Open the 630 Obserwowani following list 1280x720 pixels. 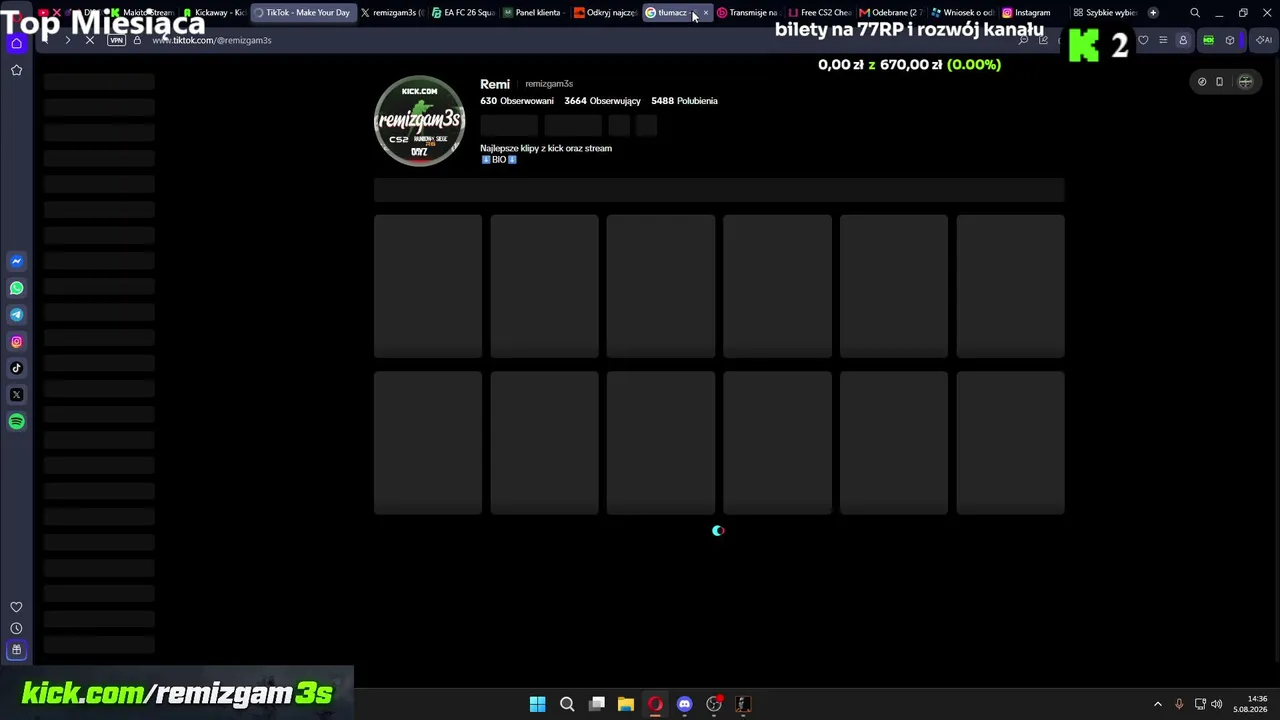click(x=517, y=101)
